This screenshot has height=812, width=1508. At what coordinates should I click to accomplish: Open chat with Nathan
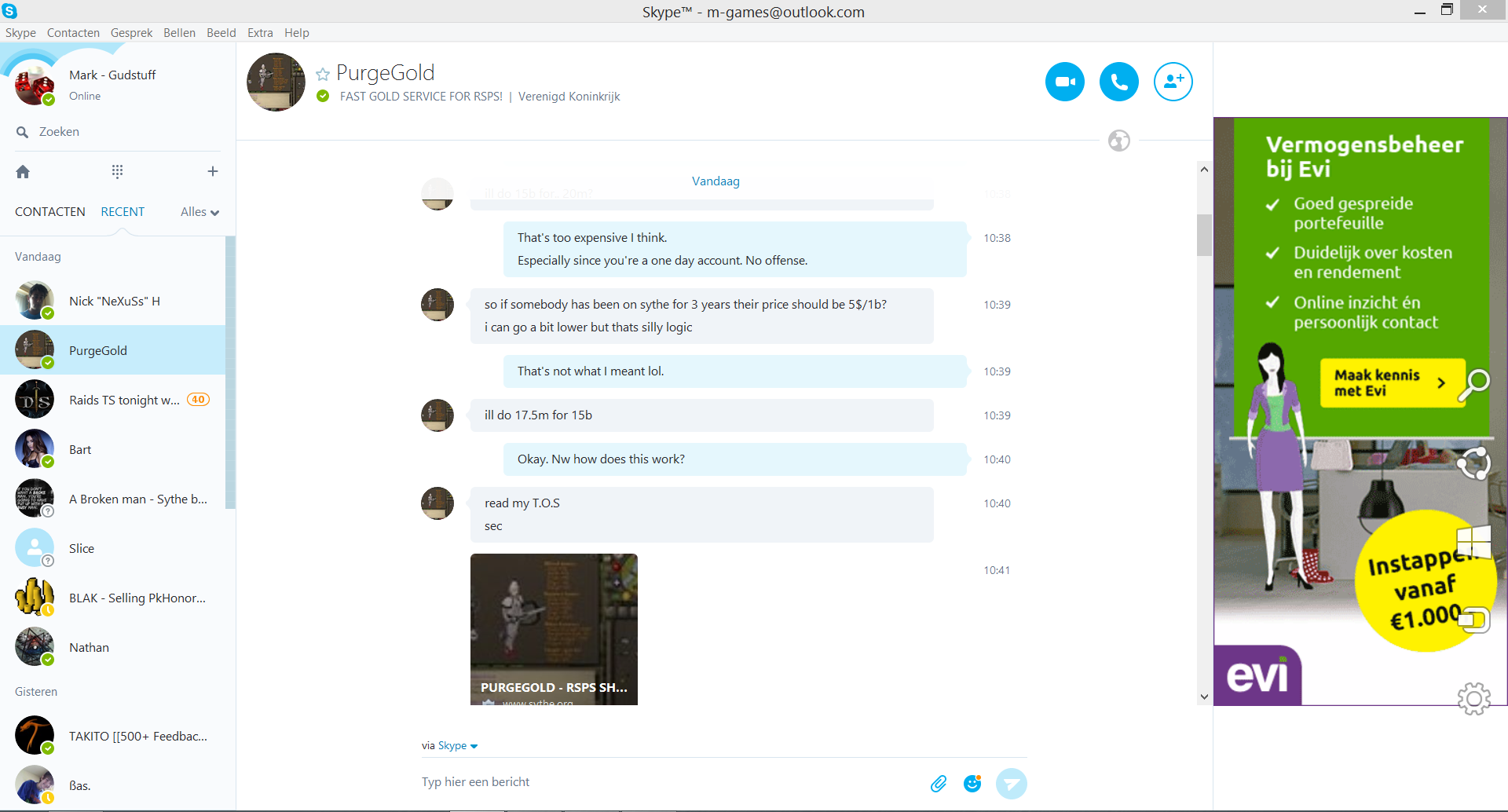(113, 647)
